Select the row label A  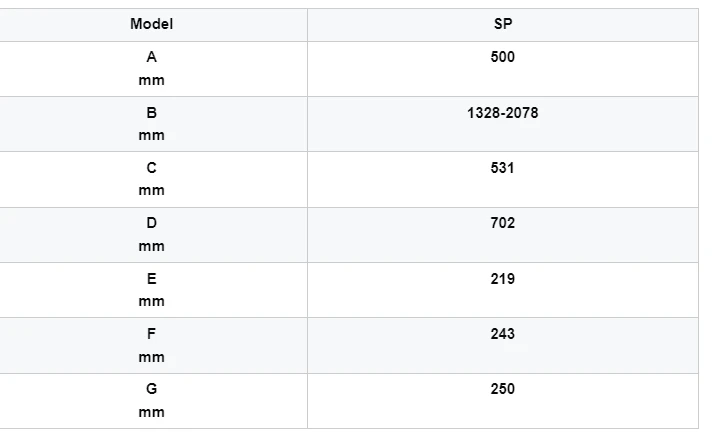coord(151,57)
